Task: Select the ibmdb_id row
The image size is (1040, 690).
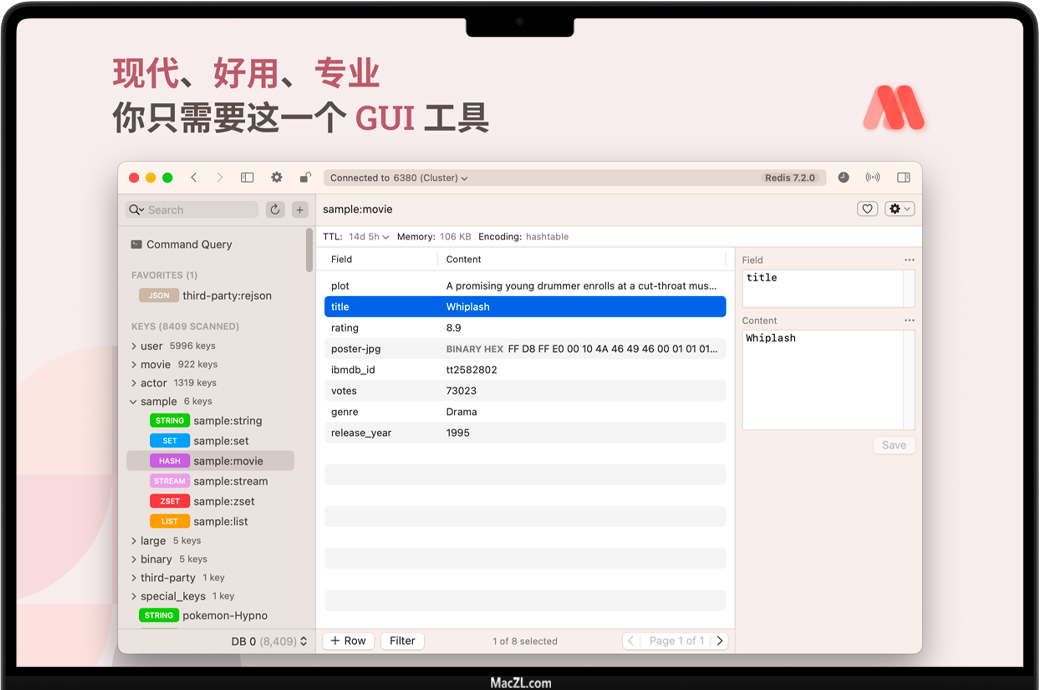Action: click(525, 370)
